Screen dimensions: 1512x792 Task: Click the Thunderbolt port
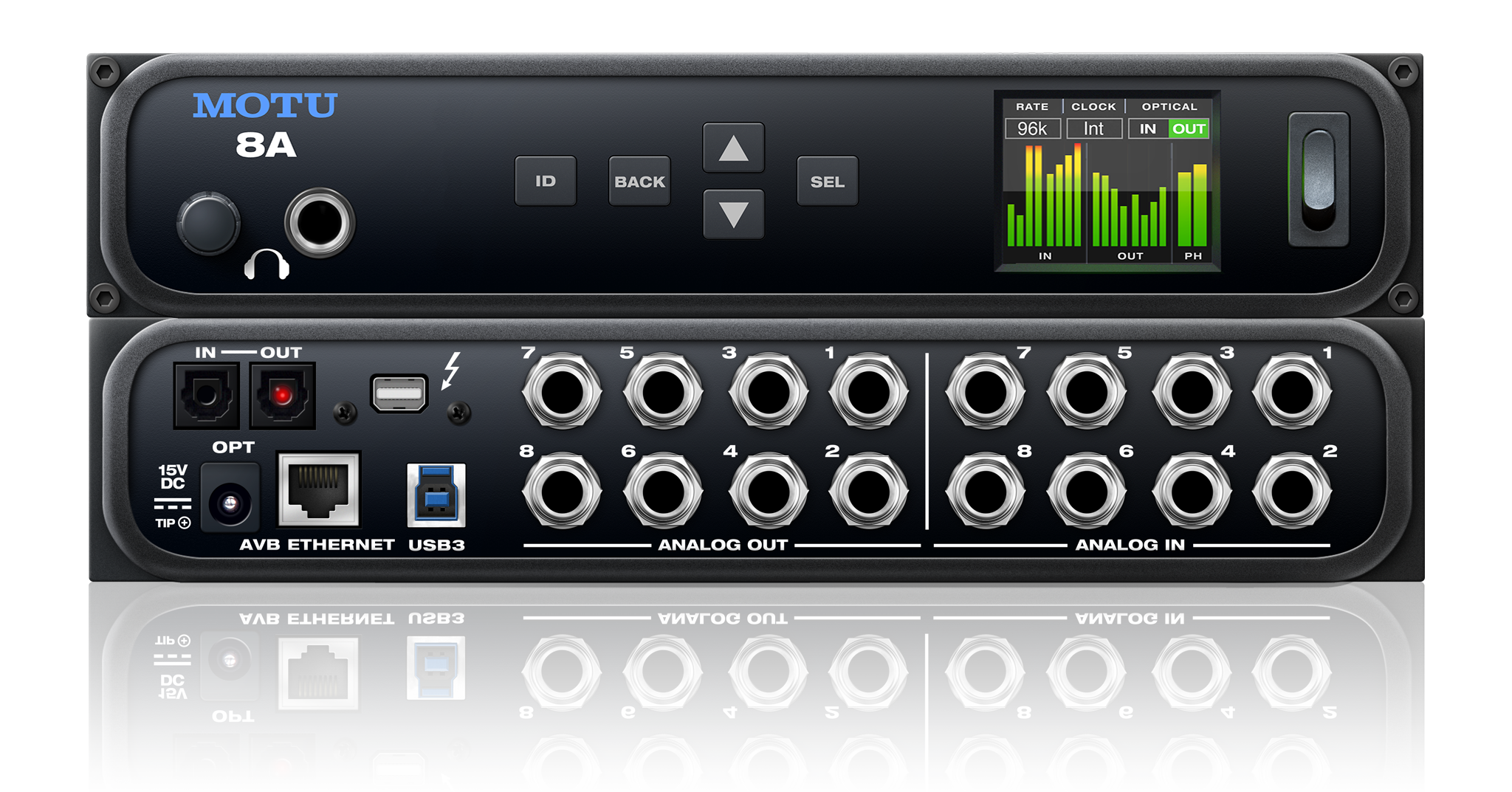coord(399,393)
